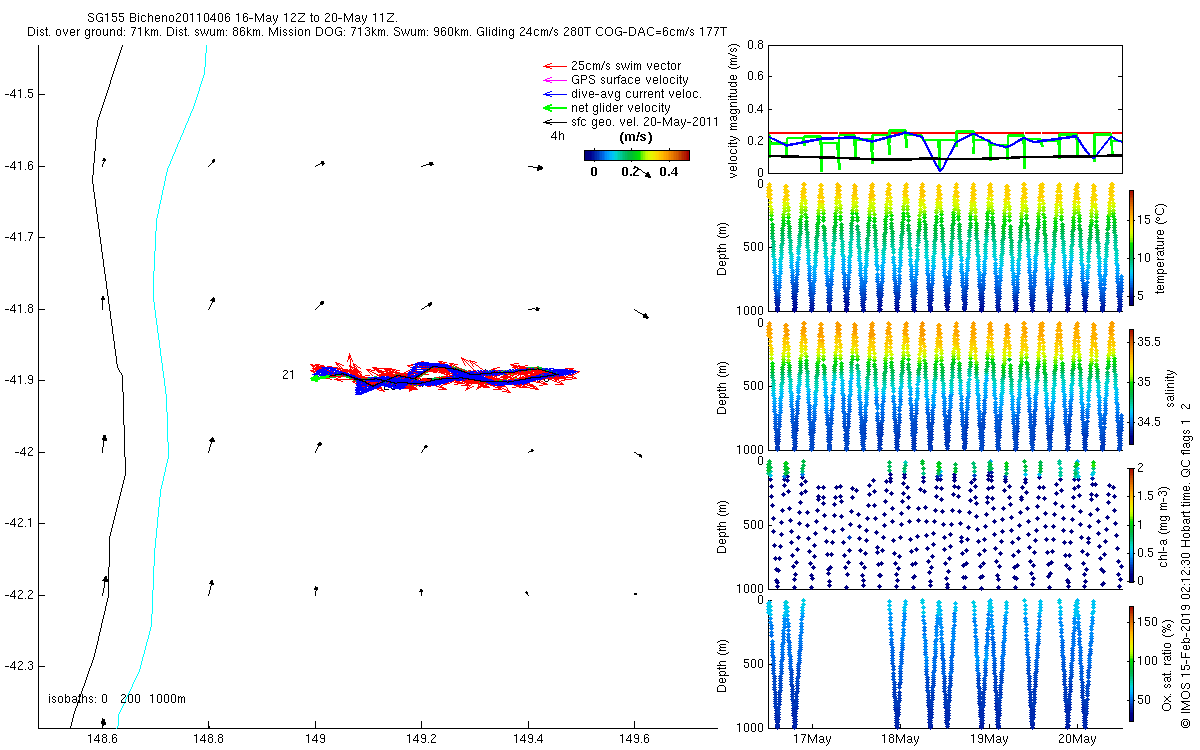The width and height of the screenshot is (1200, 750).
Task: Click the salinity colorbar
Action: coord(1131,385)
